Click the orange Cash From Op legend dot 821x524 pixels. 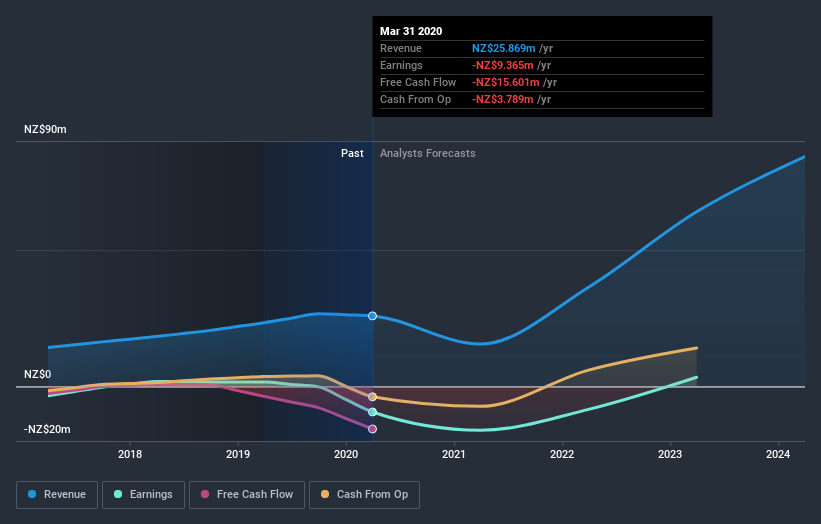pos(325,494)
